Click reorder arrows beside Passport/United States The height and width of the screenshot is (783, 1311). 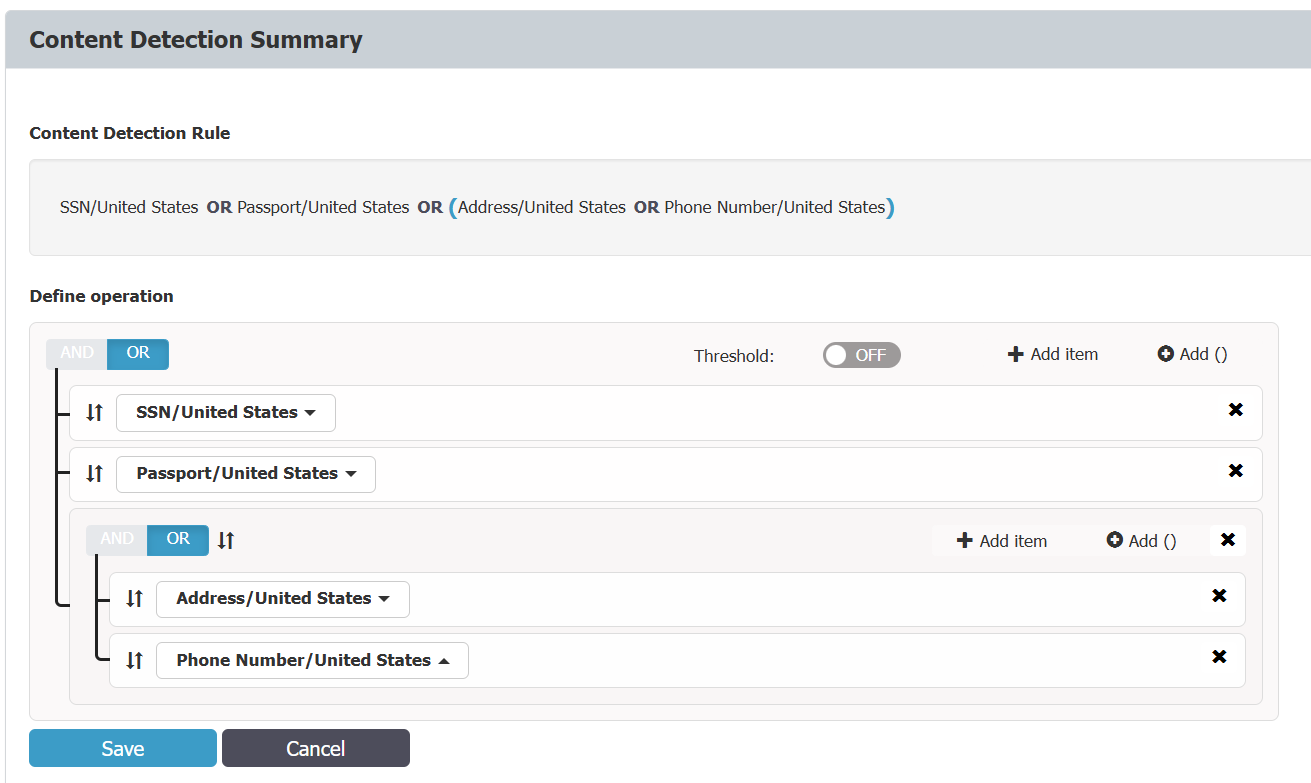pos(95,474)
